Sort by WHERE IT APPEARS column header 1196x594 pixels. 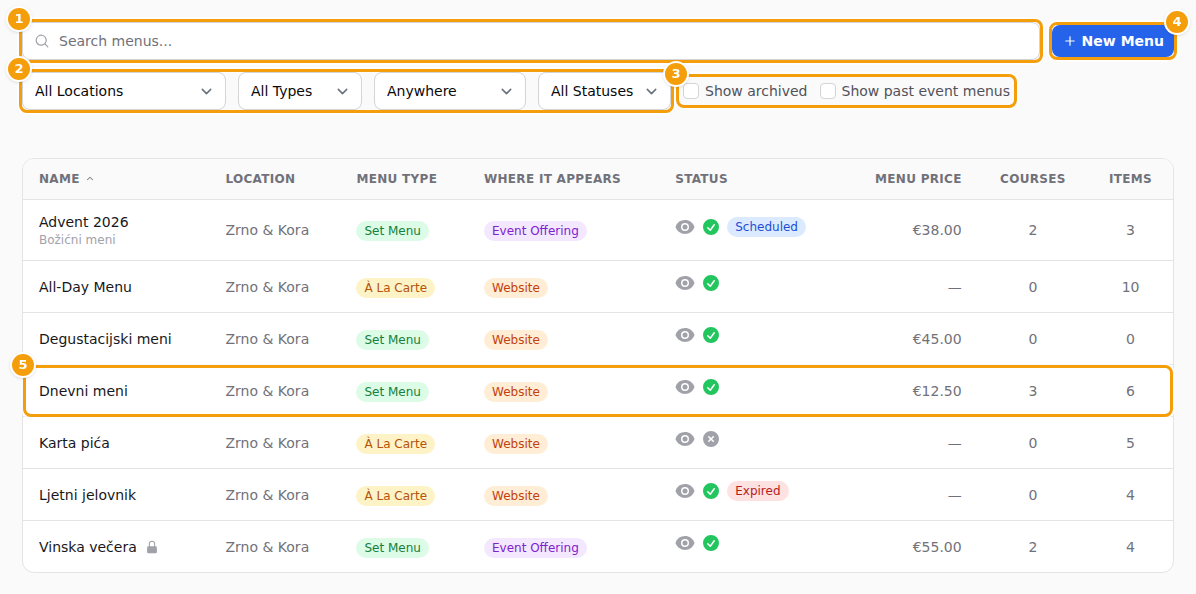tap(552, 179)
